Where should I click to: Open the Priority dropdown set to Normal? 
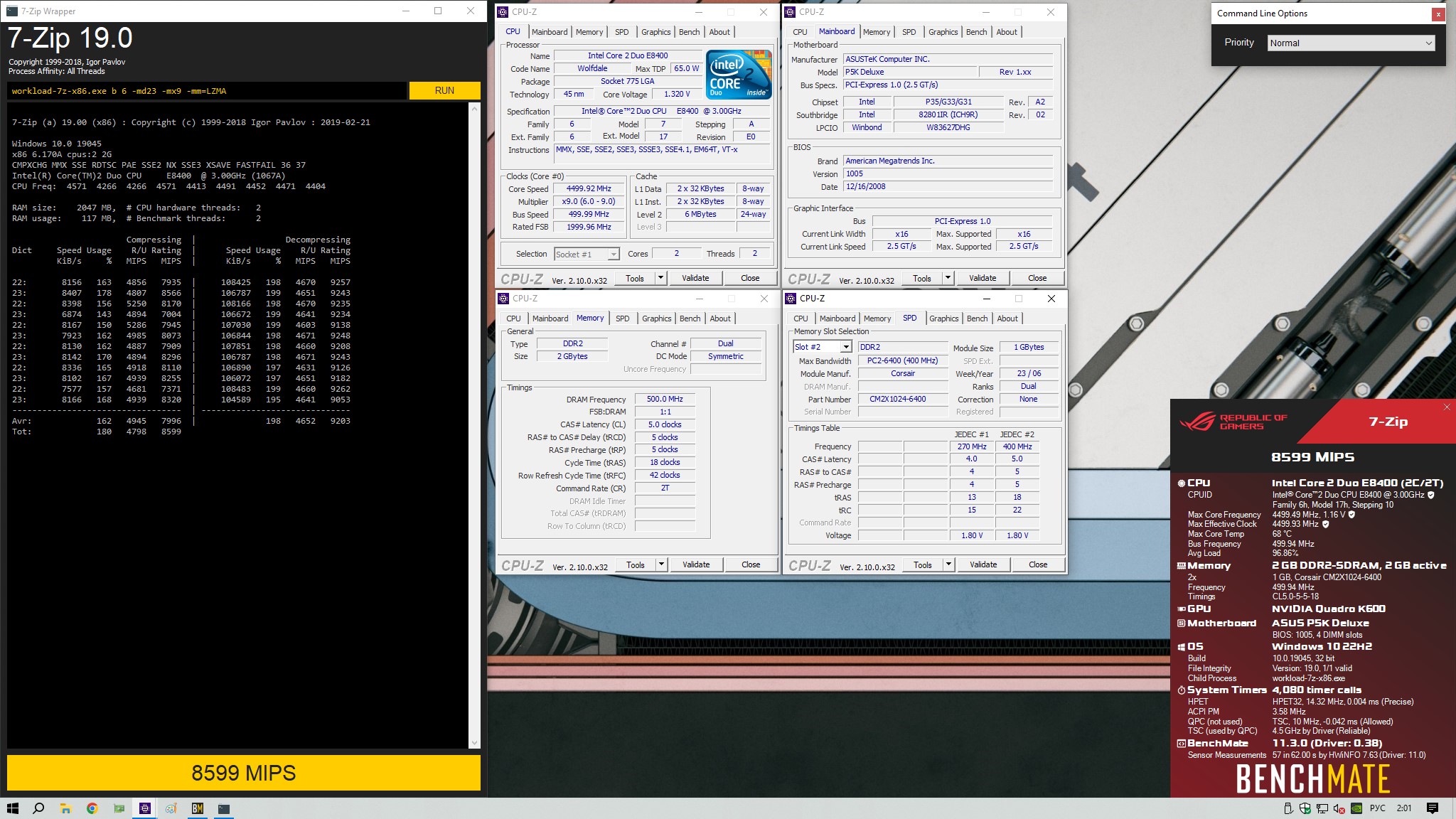coord(1351,43)
